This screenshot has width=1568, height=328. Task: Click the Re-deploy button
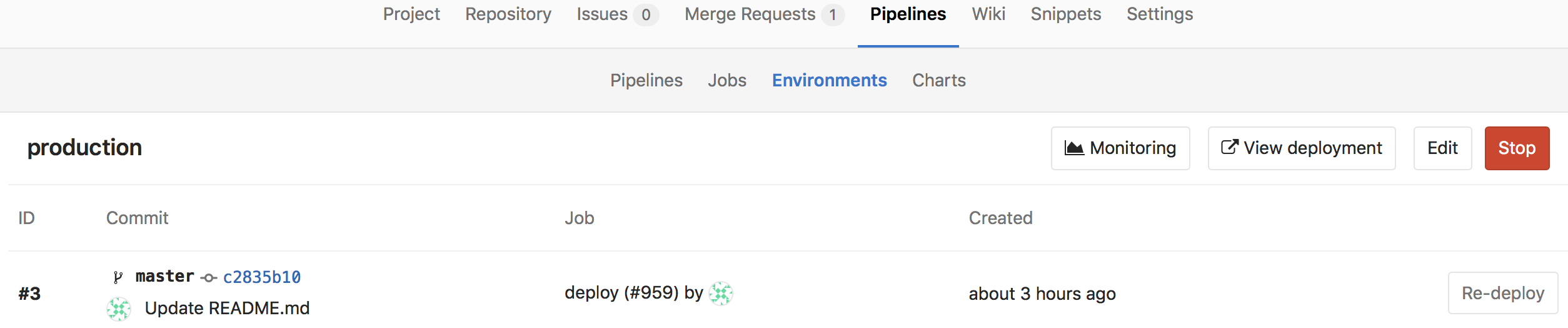pyautogui.click(x=1502, y=293)
